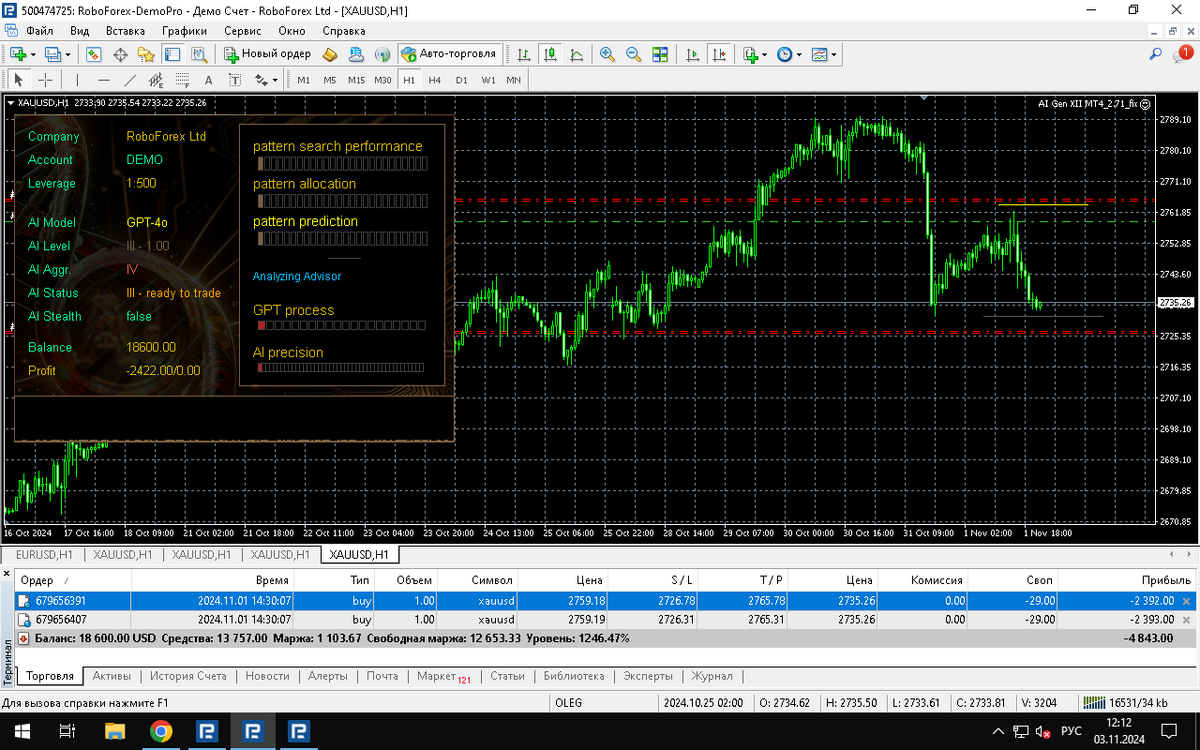Screen dimensions: 1200x750
Task: Open Chrome from the Windows taskbar
Action: pyautogui.click(x=161, y=731)
